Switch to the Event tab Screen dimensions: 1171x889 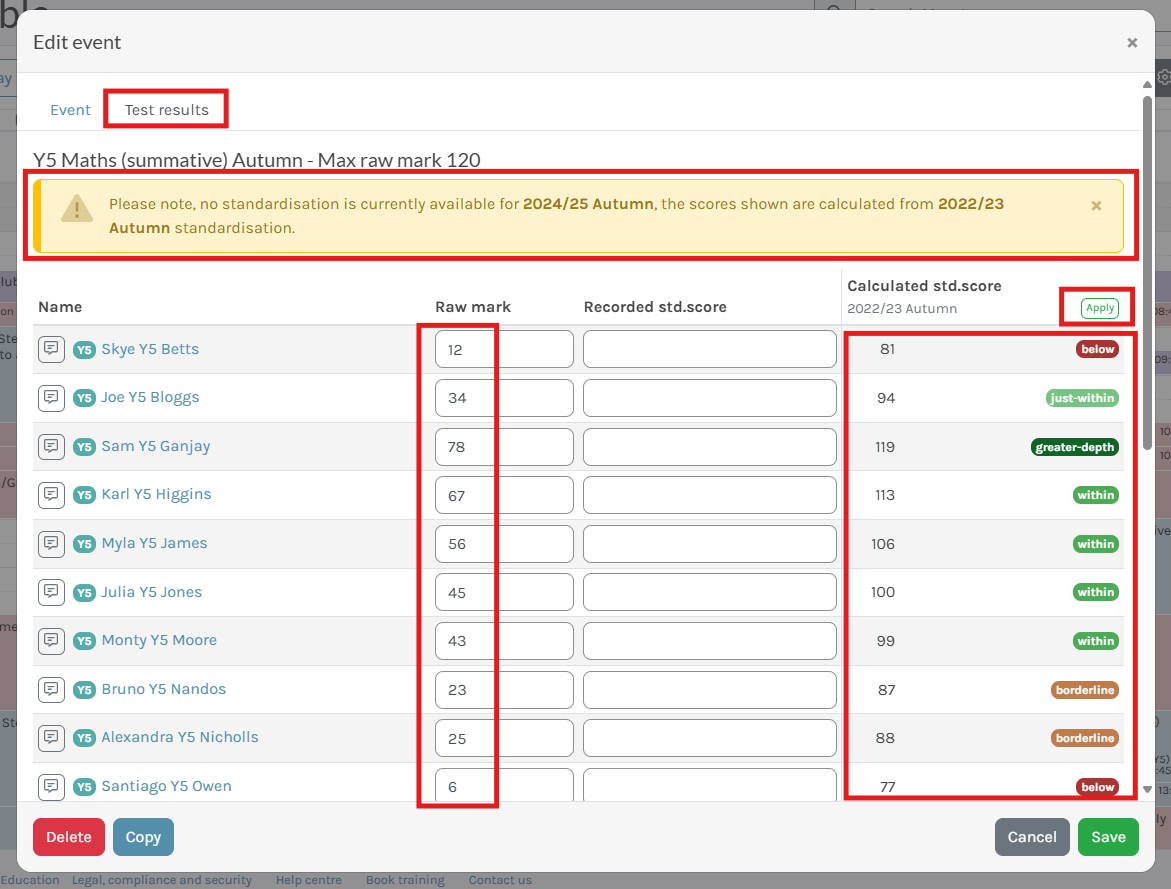70,110
